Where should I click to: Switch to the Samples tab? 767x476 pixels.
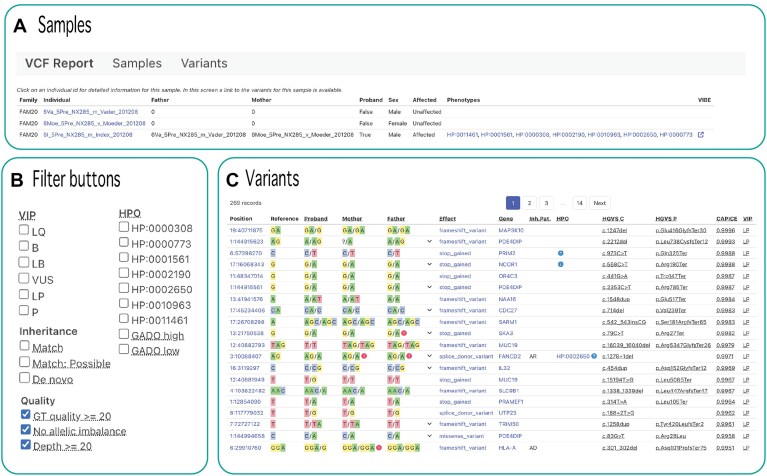136,62
